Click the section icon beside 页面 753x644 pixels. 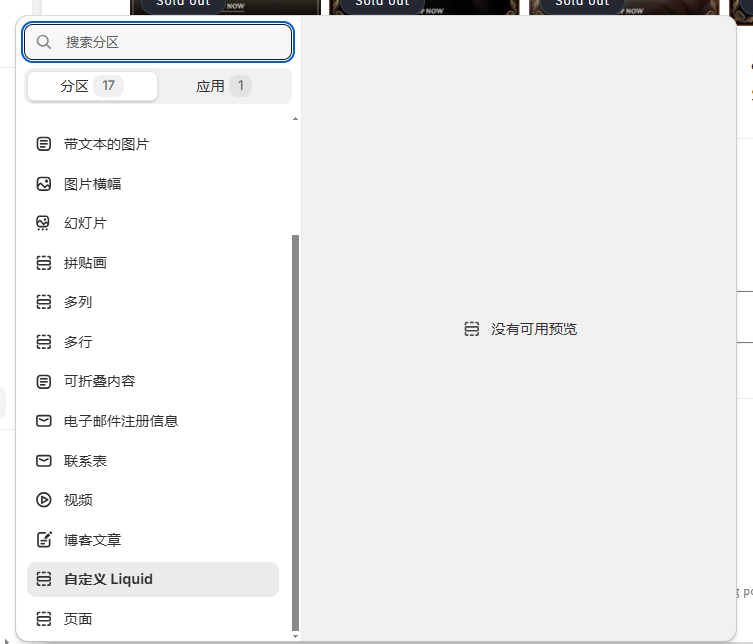click(44, 619)
